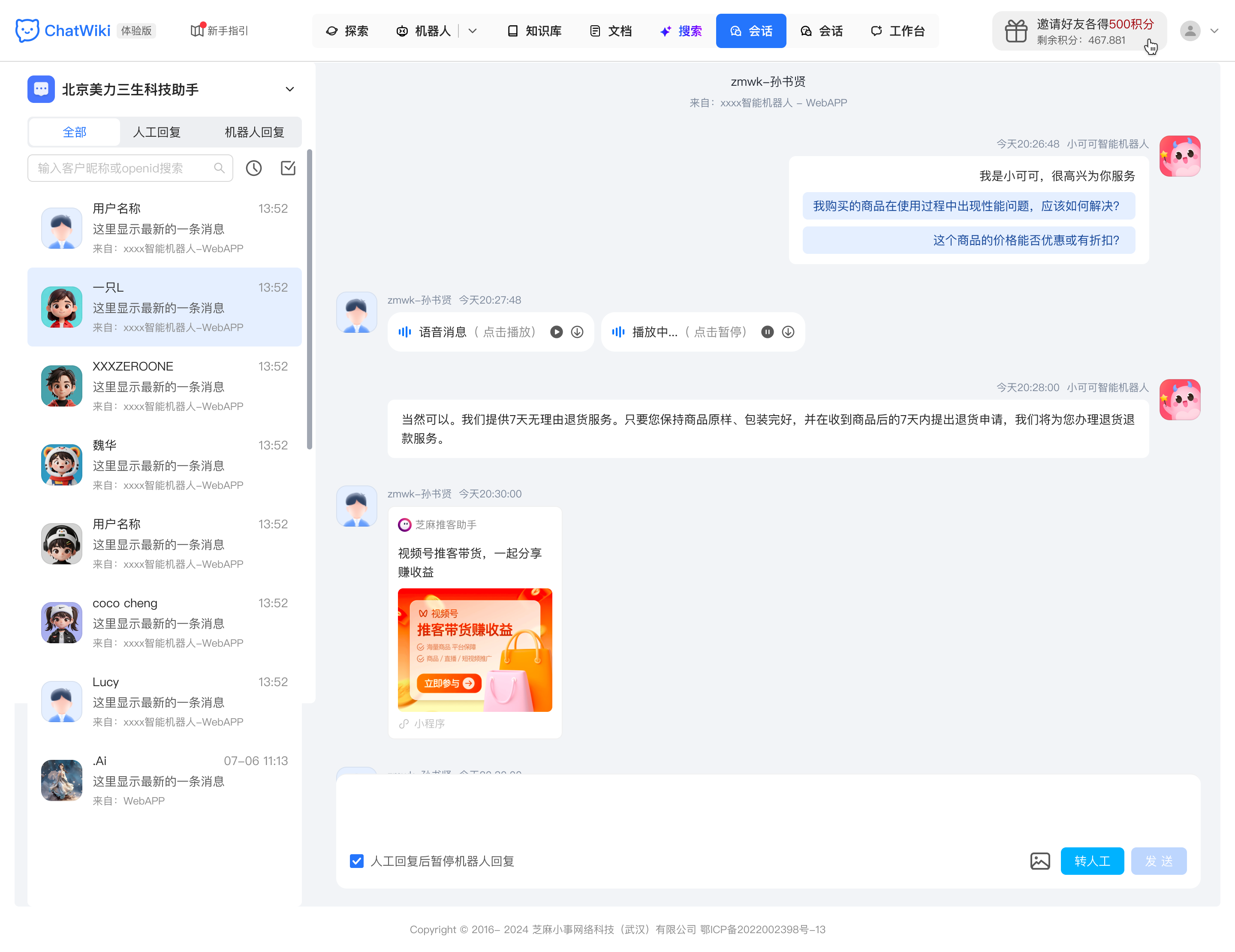Click zmwk-孙书贤 avatar at 20:27:48

[356, 312]
